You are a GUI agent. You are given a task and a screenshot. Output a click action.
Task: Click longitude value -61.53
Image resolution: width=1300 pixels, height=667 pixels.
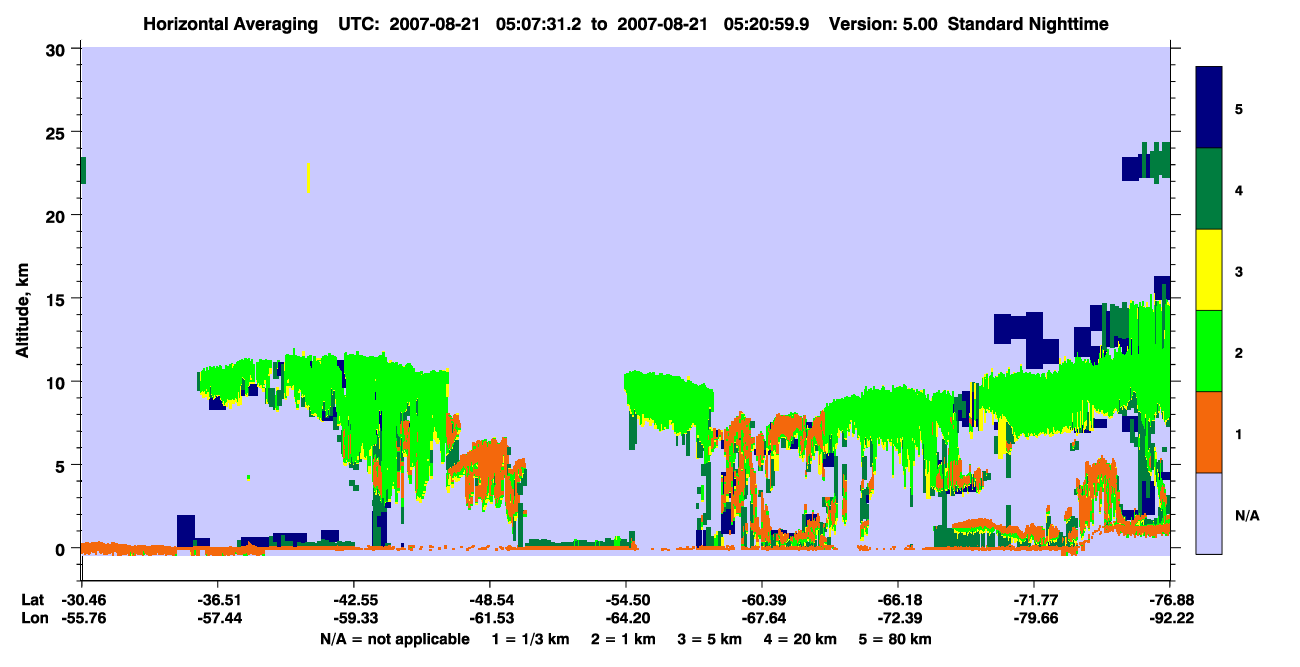pyautogui.click(x=489, y=619)
